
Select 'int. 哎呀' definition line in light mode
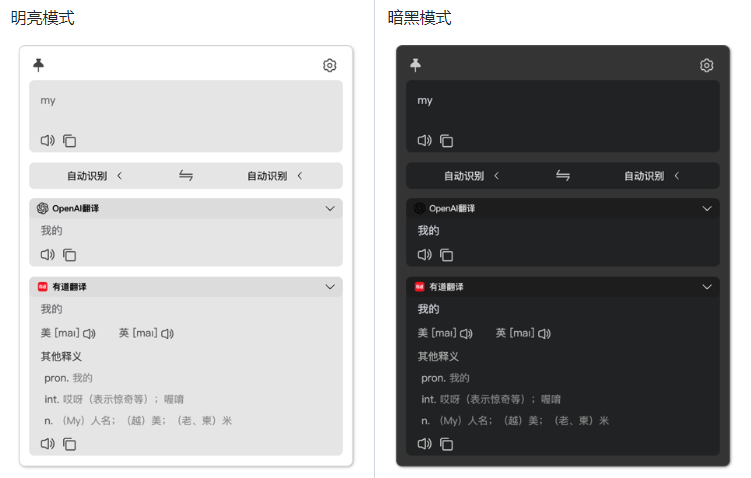(114, 399)
